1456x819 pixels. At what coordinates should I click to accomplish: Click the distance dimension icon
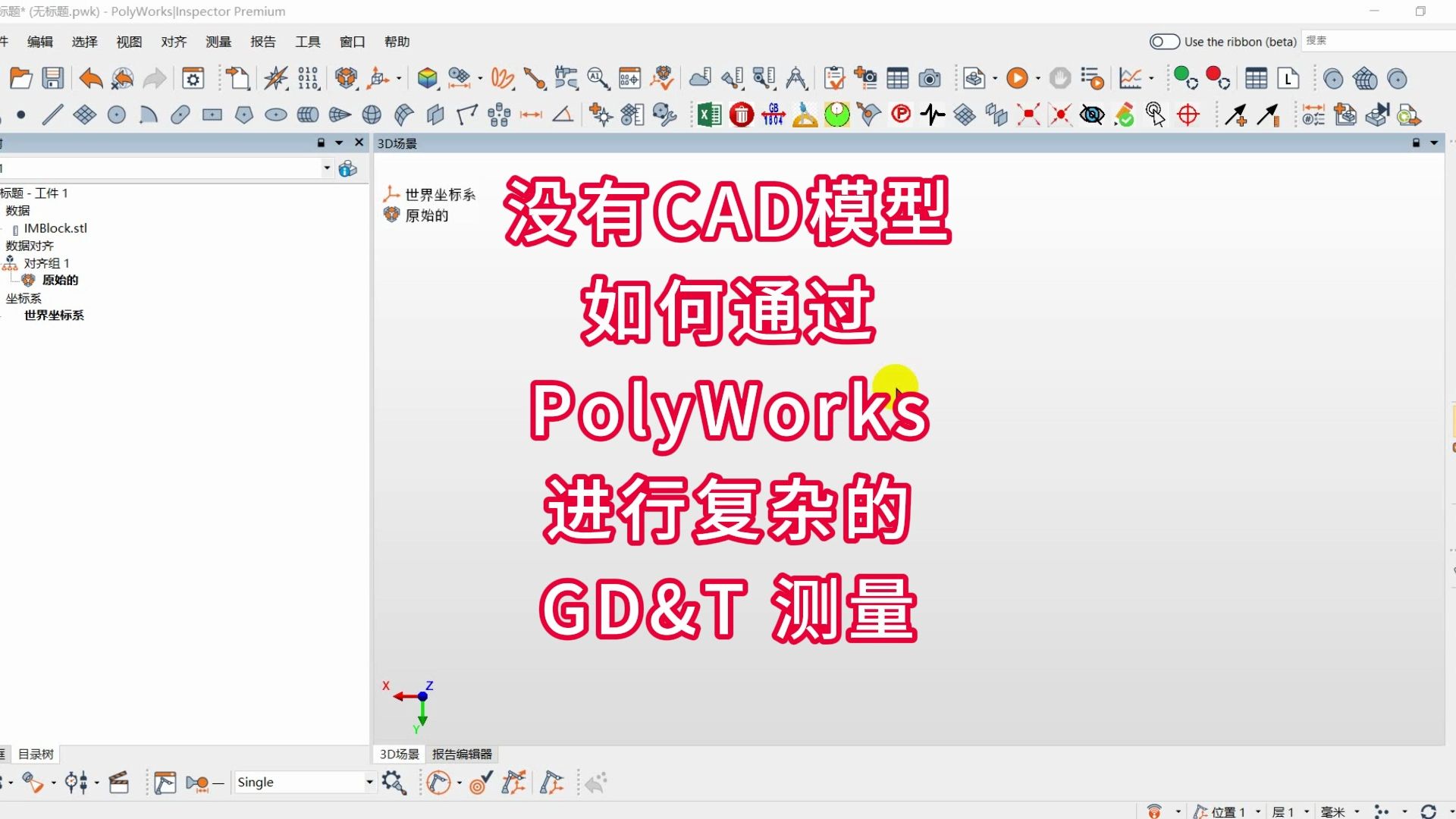(x=531, y=115)
